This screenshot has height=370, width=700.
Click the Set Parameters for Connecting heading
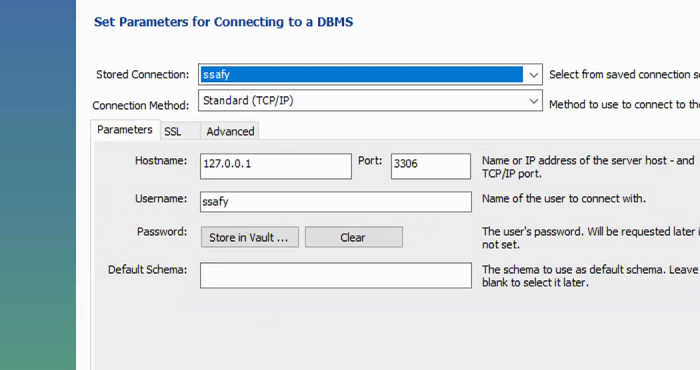pyautogui.click(x=223, y=22)
